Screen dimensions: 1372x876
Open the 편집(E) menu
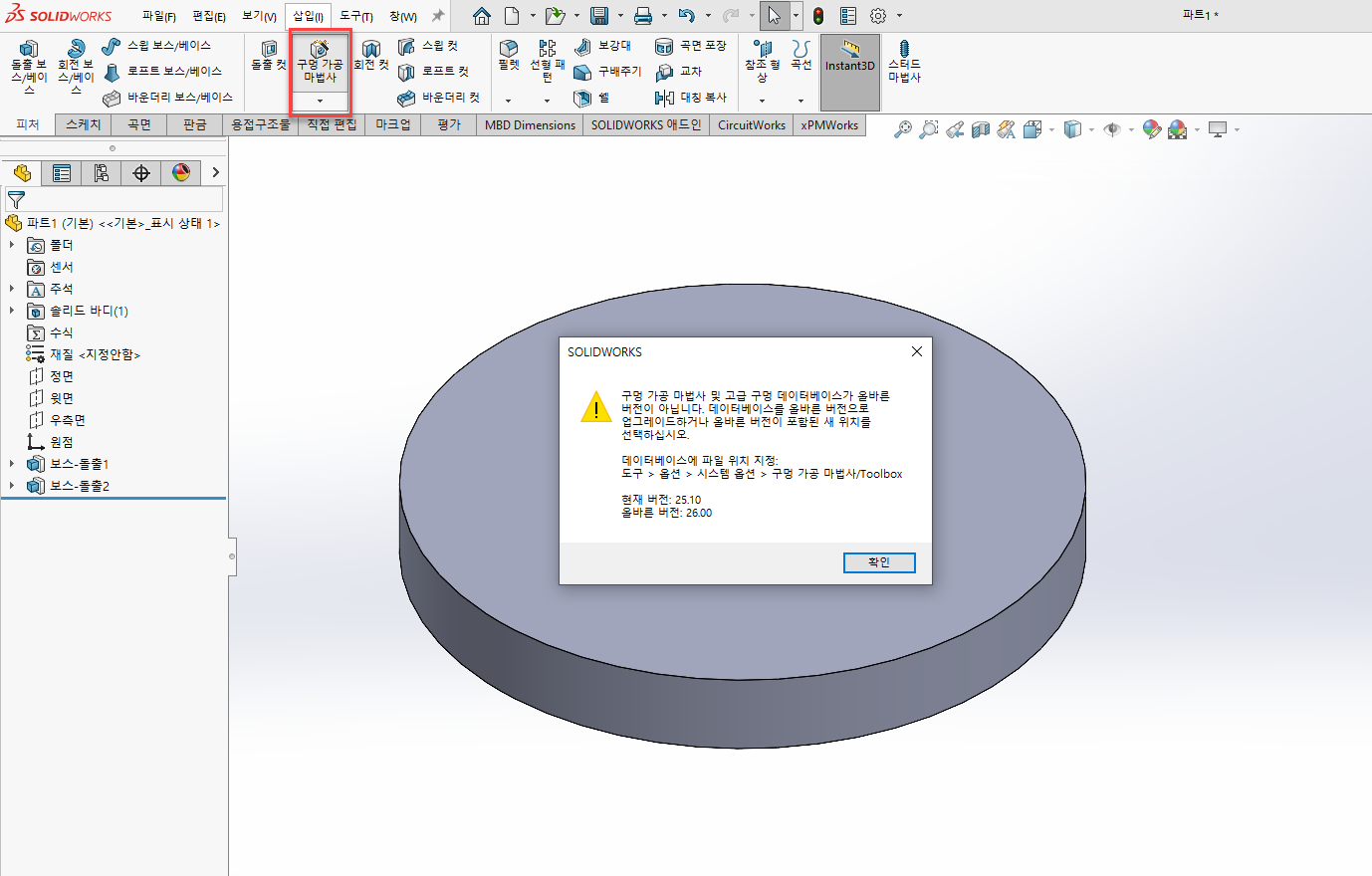(x=209, y=16)
